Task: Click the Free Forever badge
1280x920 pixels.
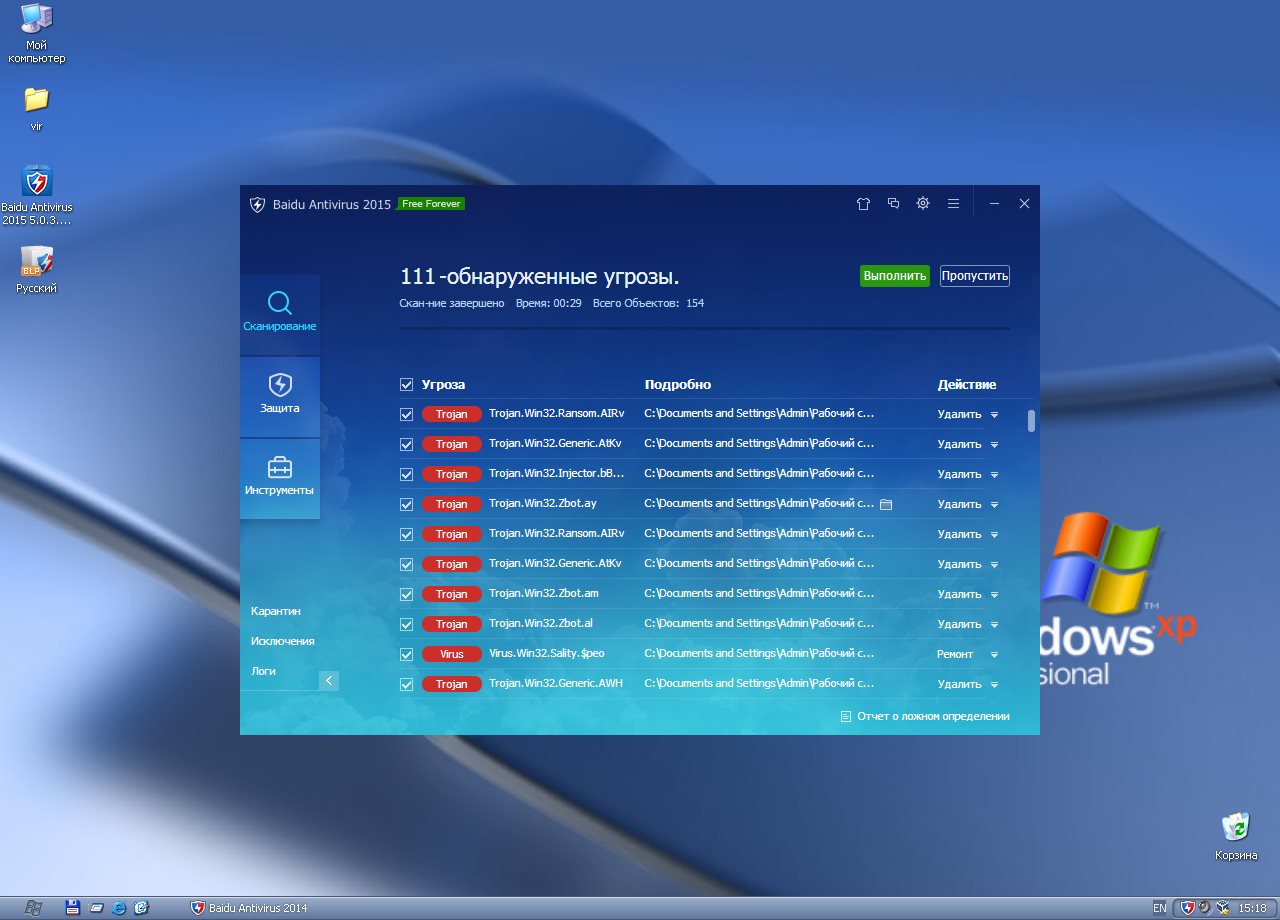Action: [x=431, y=203]
